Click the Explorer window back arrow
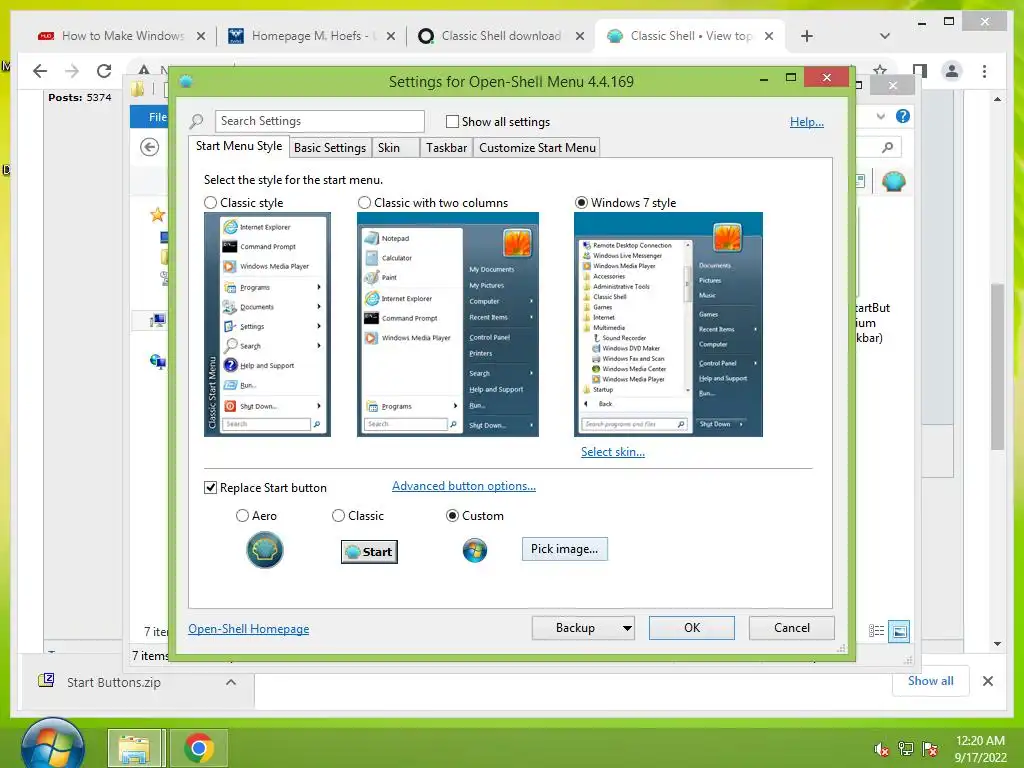This screenshot has width=1024, height=768. (x=150, y=148)
